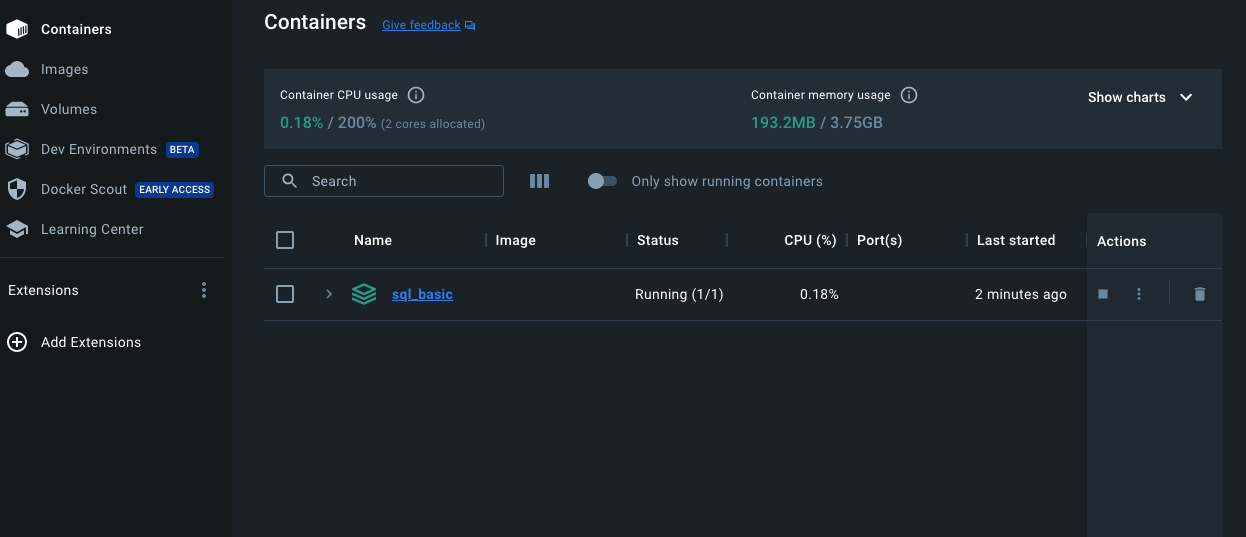This screenshot has height=537, width=1246.
Task: Sort by the Name column header
Action: pyautogui.click(x=373, y=240)
